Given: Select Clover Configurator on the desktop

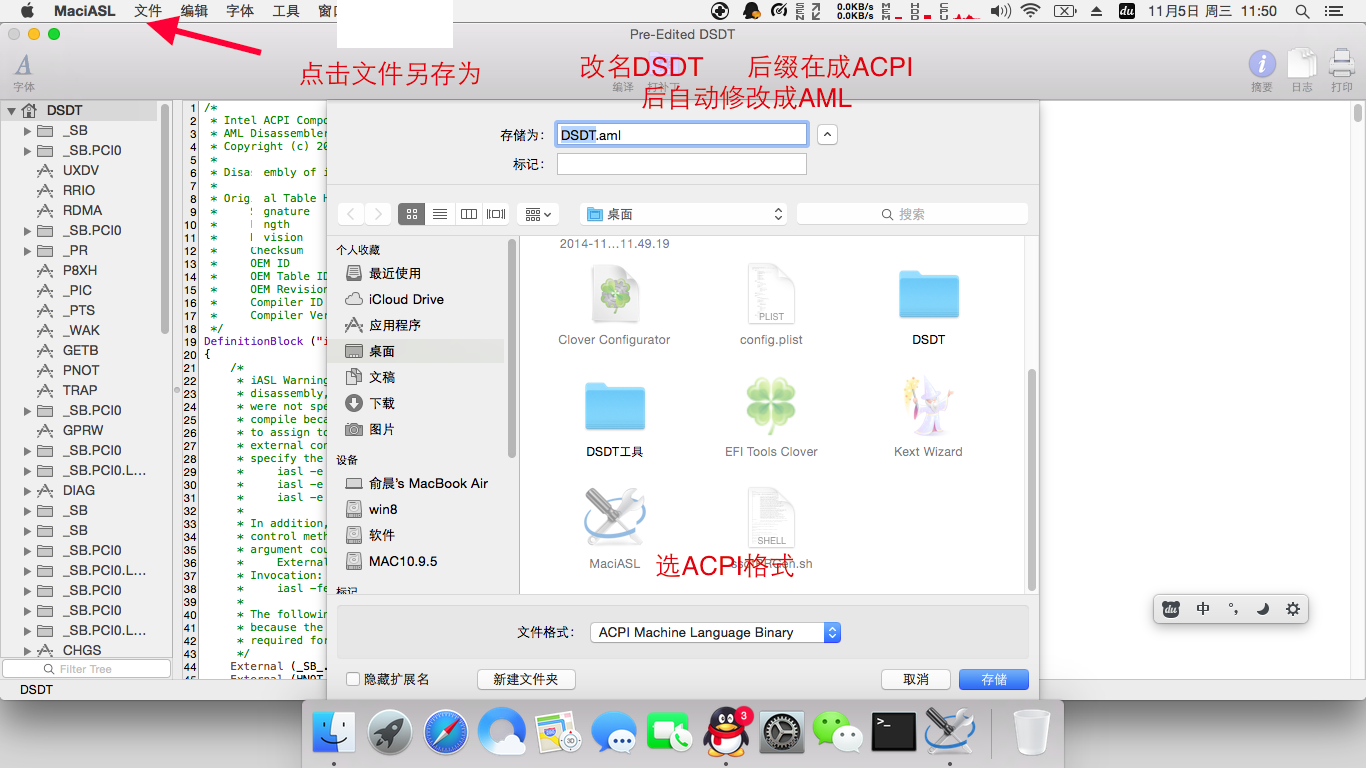Looking at the screenshot, I should pyautogui.click(x=614, y=305).
